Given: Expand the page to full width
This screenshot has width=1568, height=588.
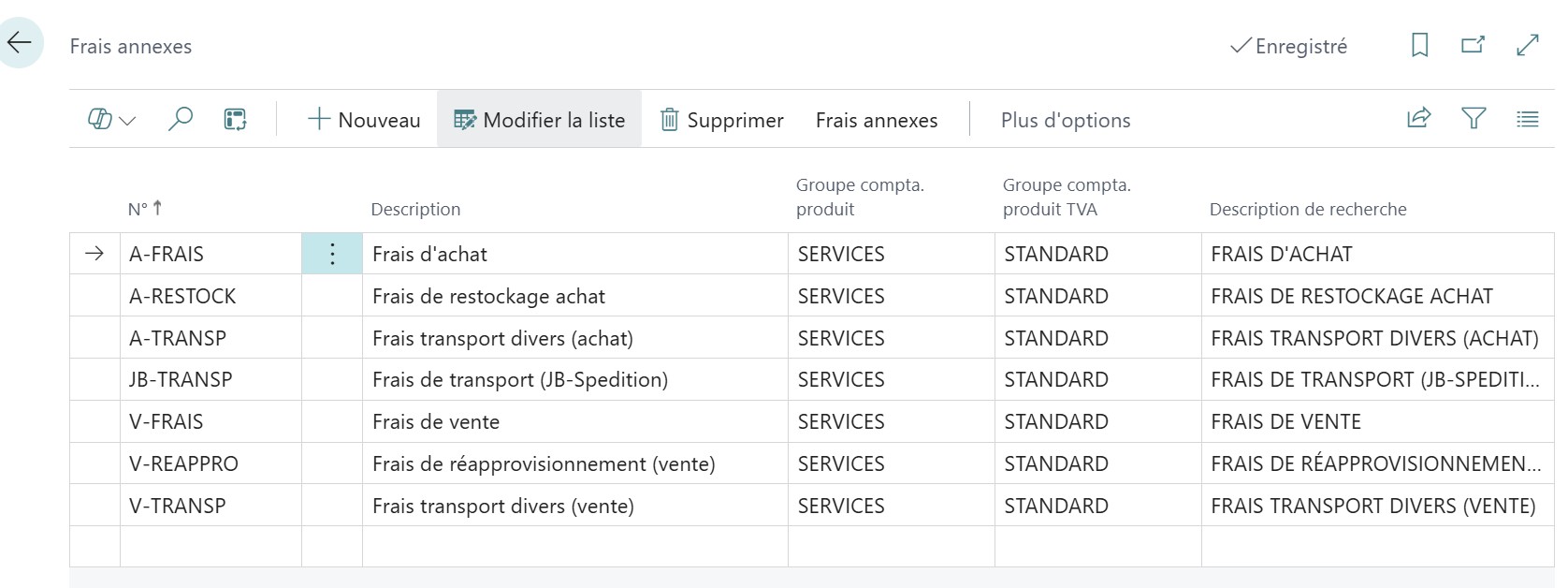Looking at the screenshot, I should click(x=1528, y=45).
